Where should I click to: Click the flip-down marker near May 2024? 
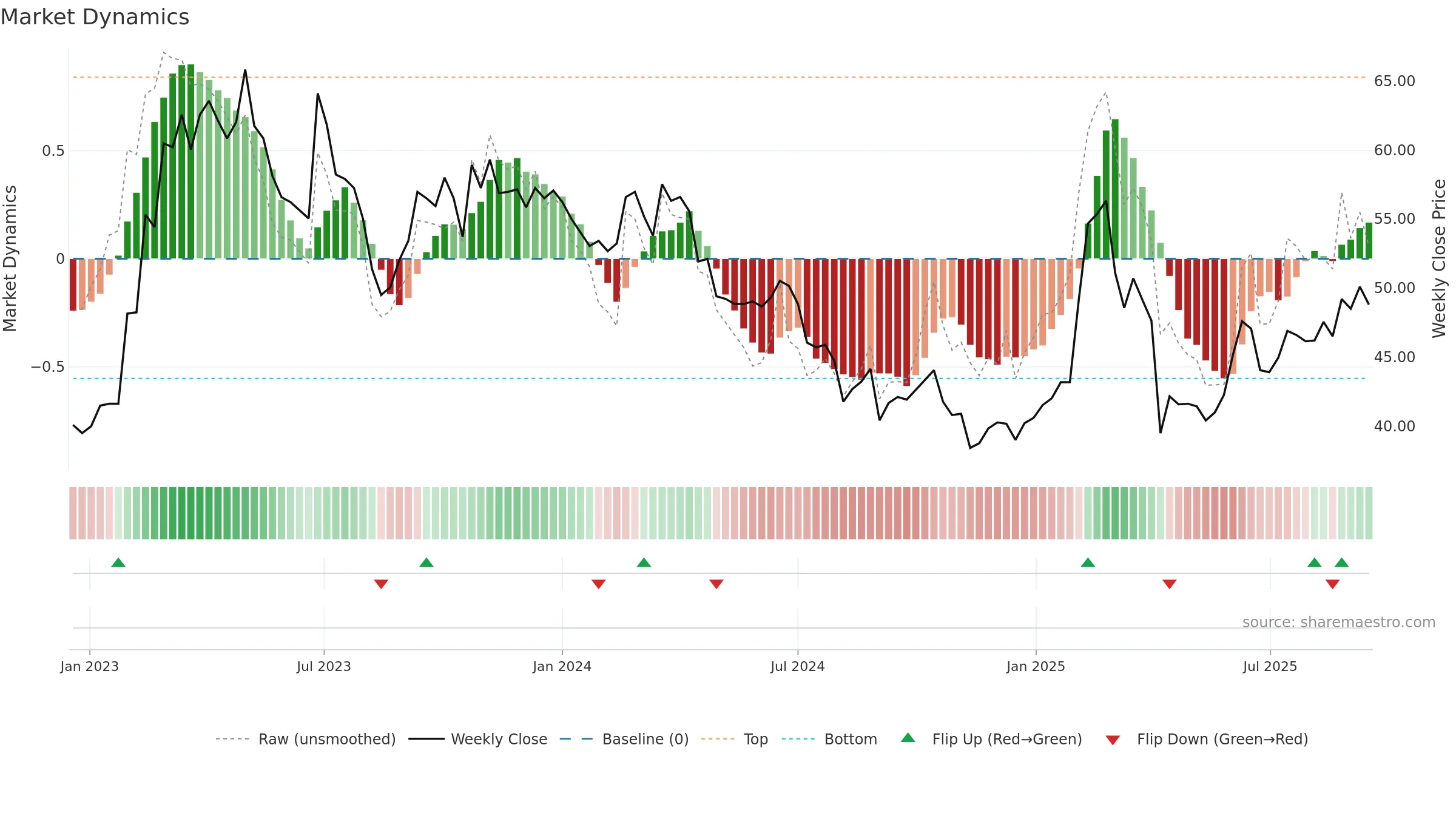716,584
